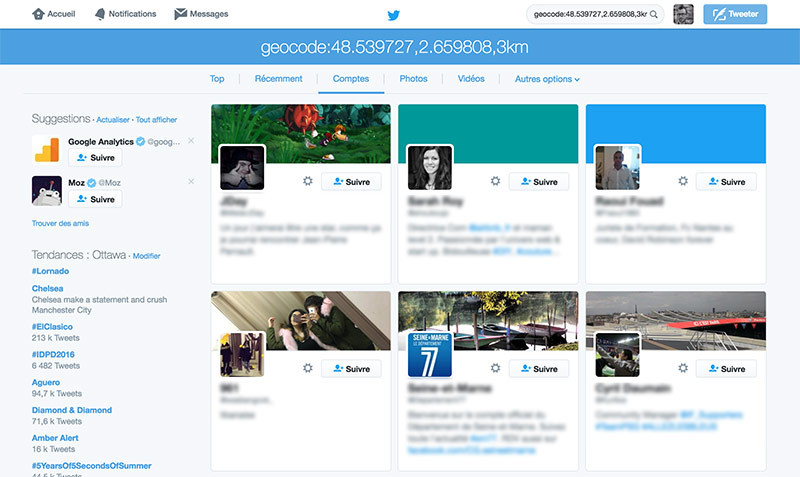The image size is (800, 477).
Task: Open gear menu on blue-banner account card
Action: click(x=683, y=181)
